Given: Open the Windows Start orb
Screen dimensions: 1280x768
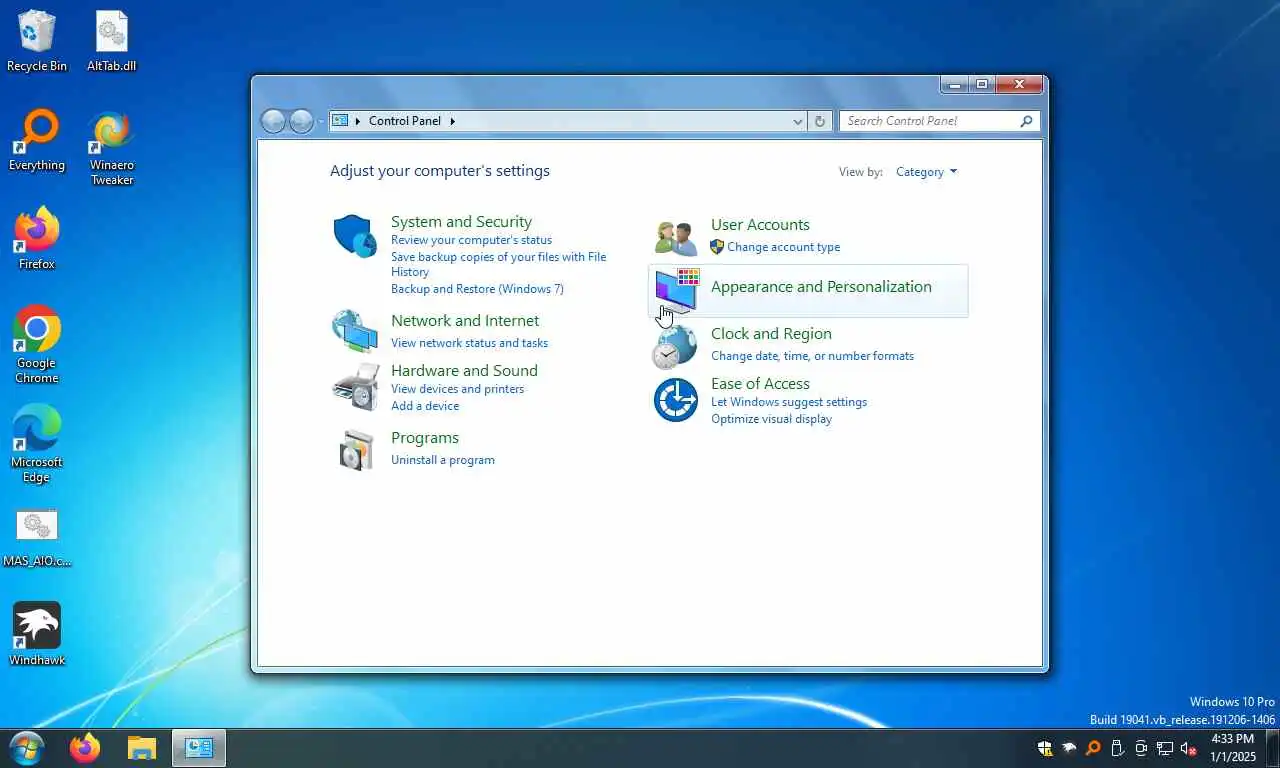Looking at the screenshot, I should pos(27,748).
